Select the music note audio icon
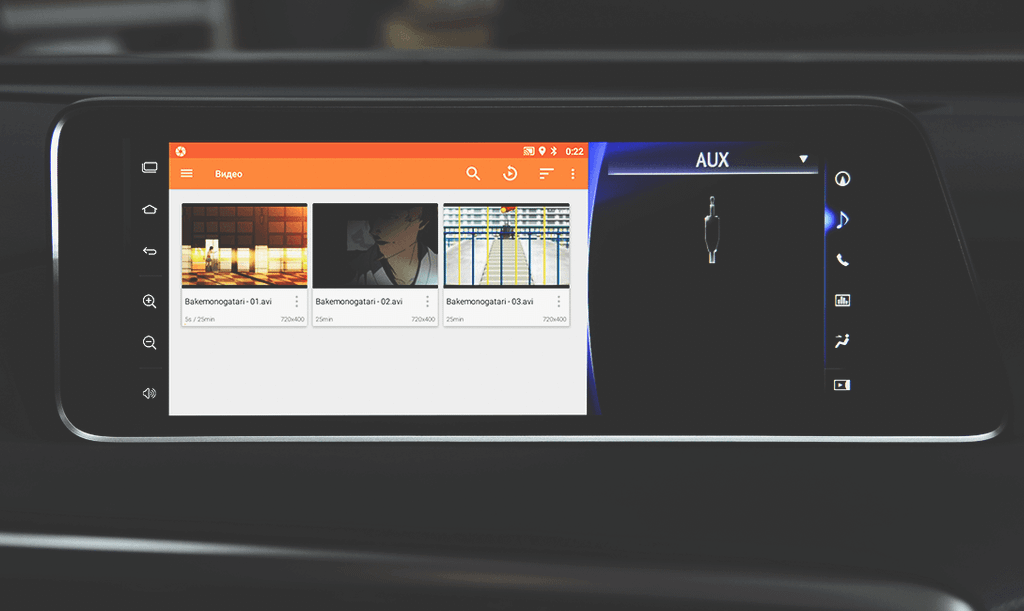Image resolution: width=1024 pixels, height=611 pixels. pos(842,219)
